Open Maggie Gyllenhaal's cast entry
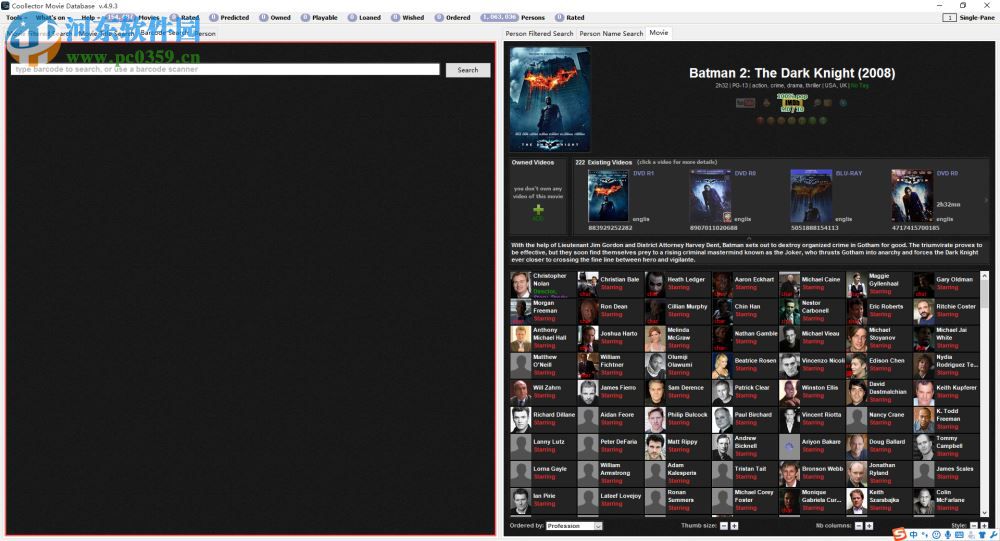The height and width of the screenshot is (541, 1000). pos(878,284)
